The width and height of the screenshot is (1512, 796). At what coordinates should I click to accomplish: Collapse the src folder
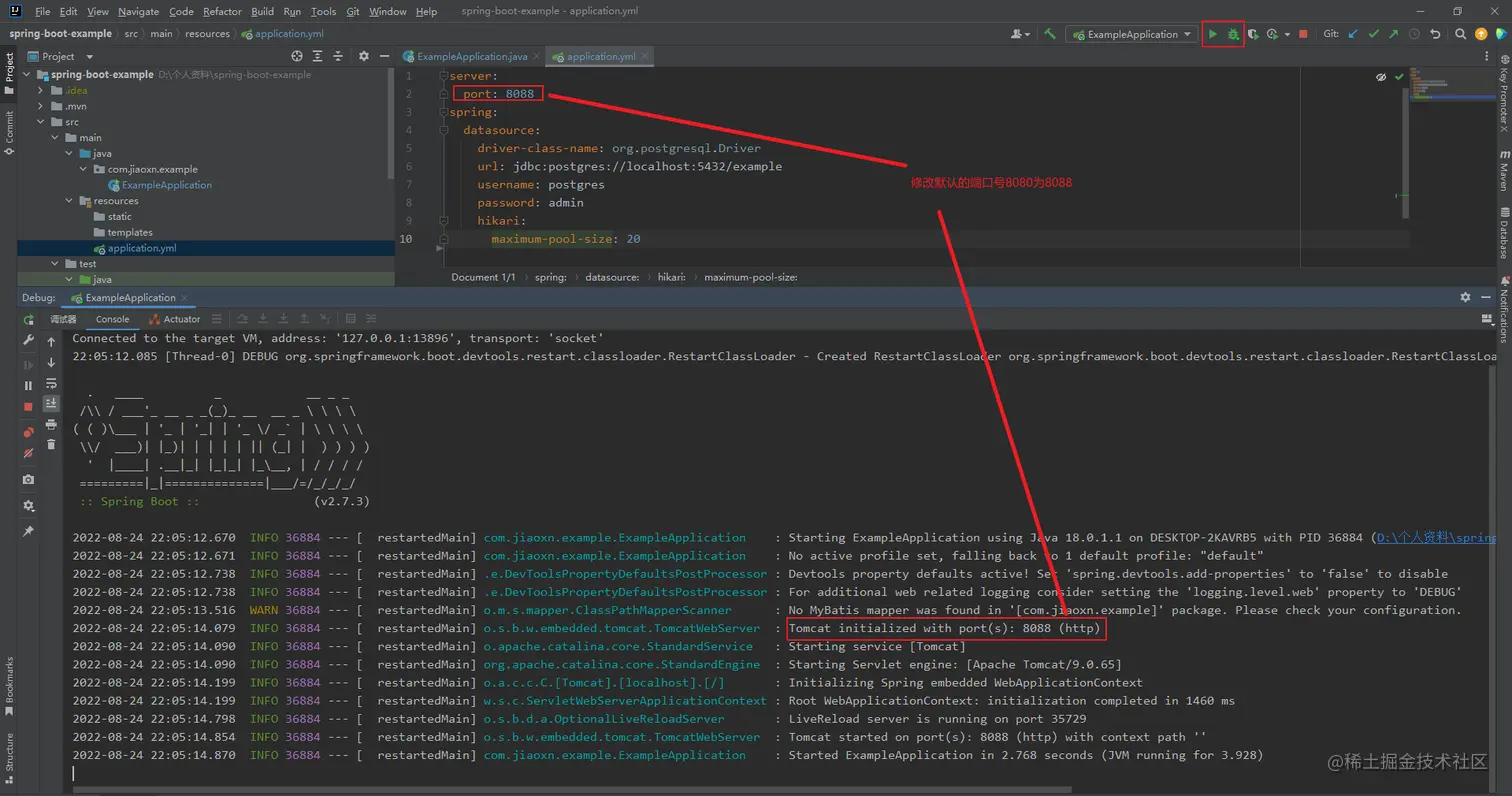point(42,122)
